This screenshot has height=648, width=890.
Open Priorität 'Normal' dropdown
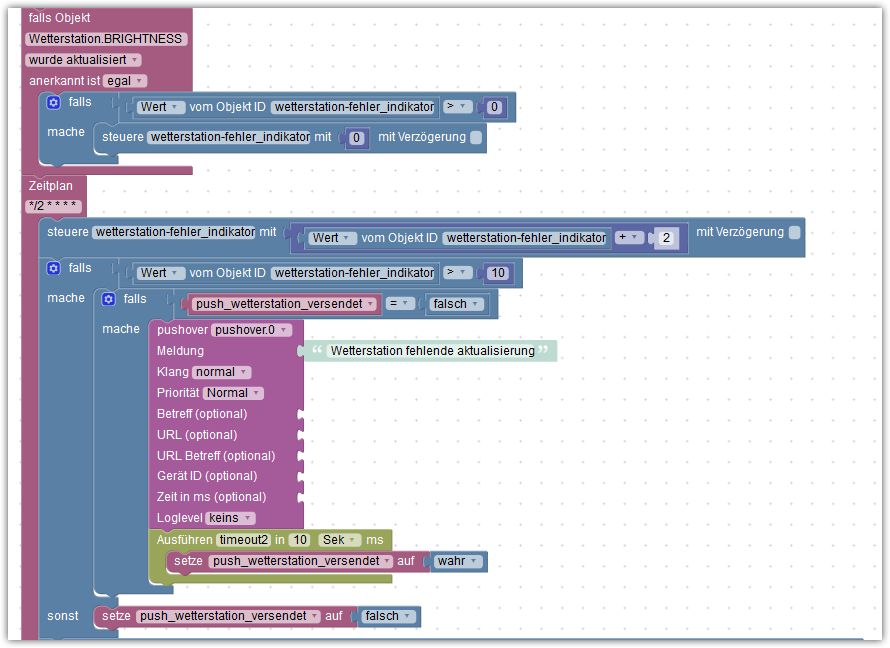234,393
